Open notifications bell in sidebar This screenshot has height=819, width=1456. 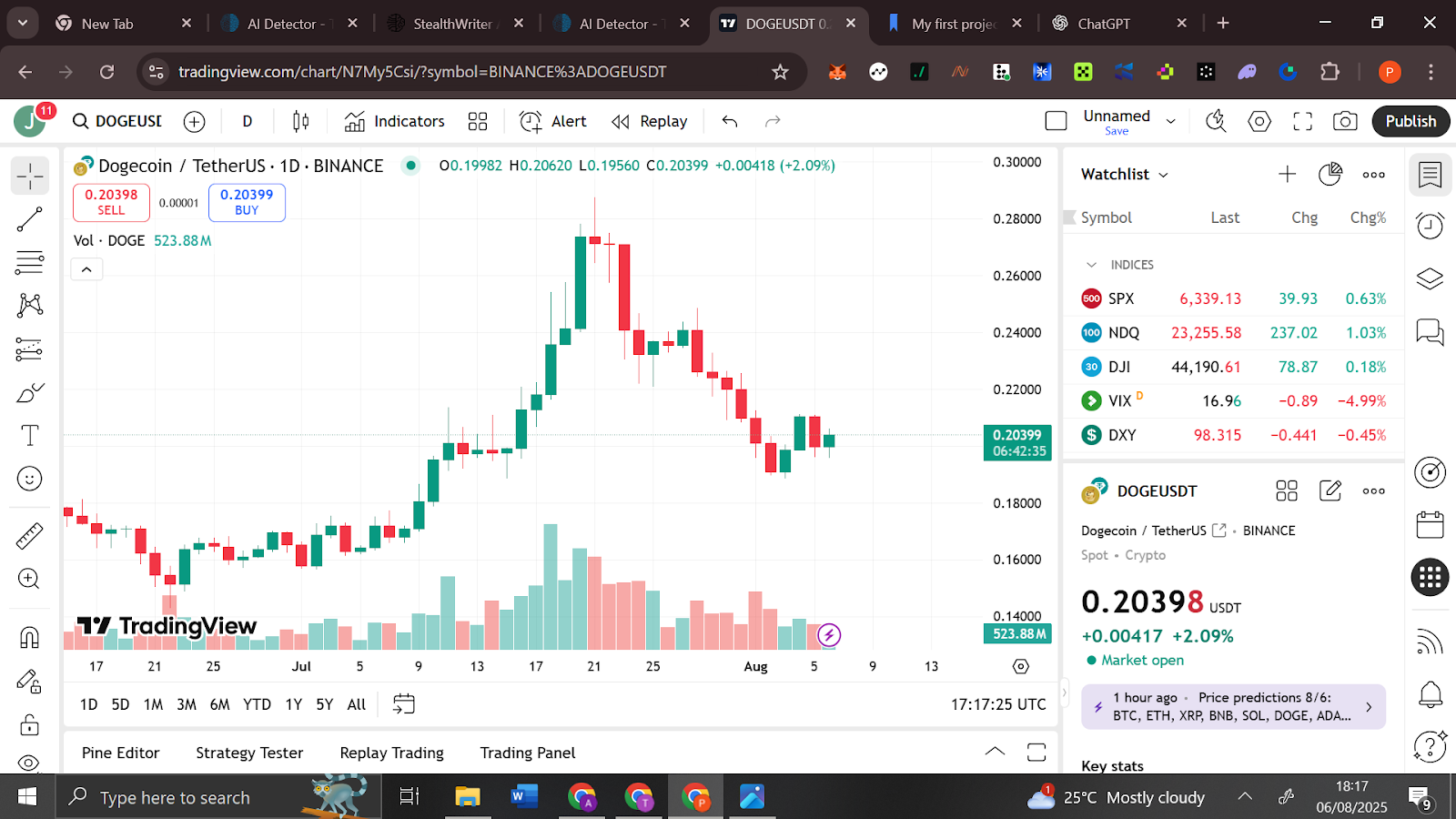click(1431, 694)
